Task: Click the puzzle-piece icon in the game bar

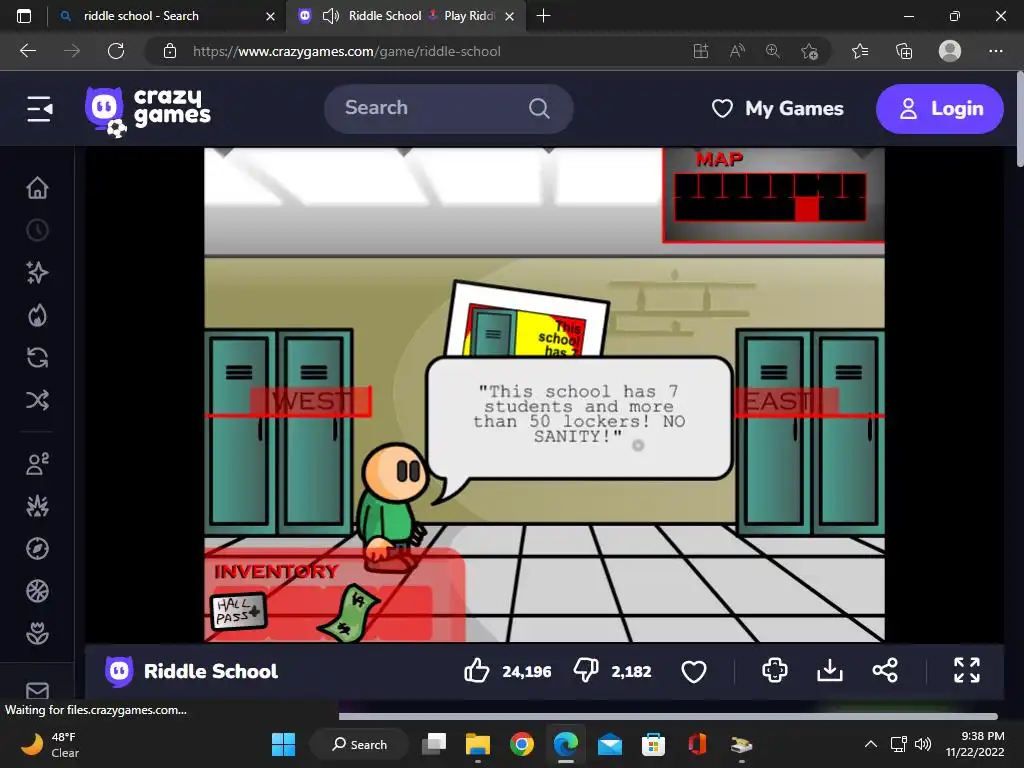Action: pos(775,670)
